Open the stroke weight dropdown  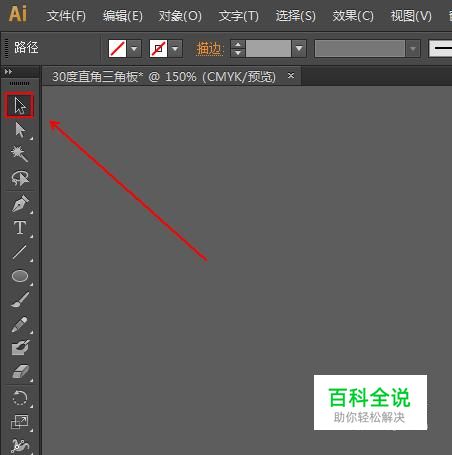(x=299, y=49)
